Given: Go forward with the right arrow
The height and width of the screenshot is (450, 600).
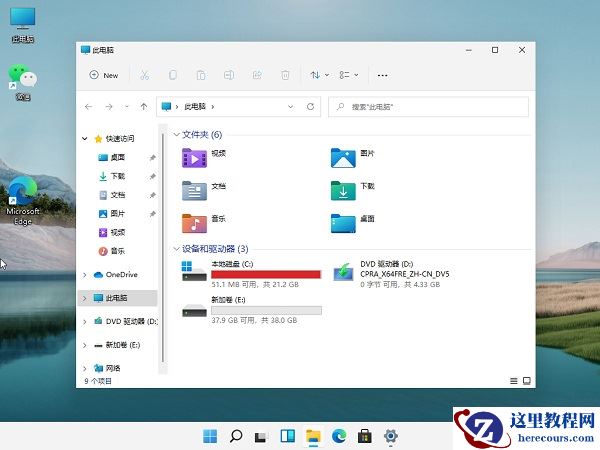Looking at the screenshot, I should click(109, 106).
